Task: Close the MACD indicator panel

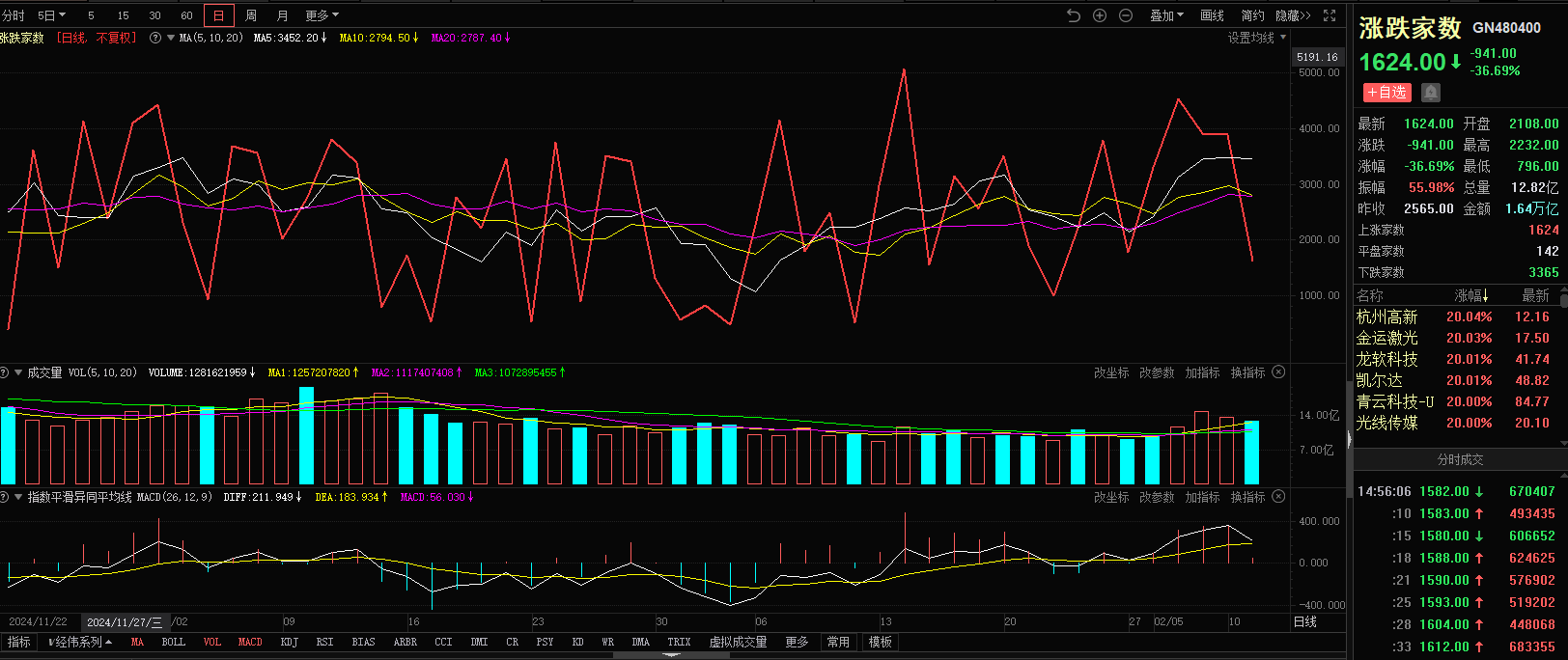Action: 1279,497
